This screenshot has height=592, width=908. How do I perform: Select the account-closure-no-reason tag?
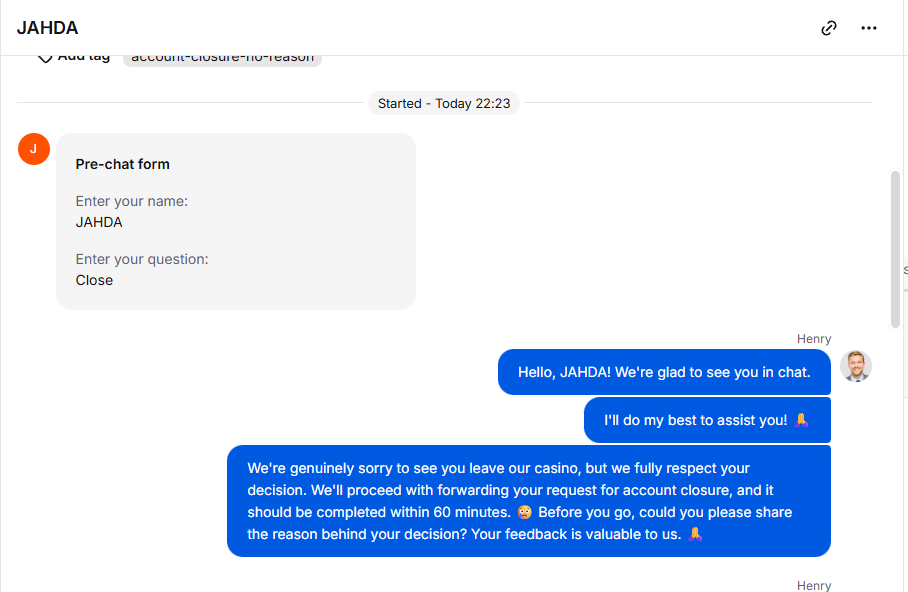[222, 58]
